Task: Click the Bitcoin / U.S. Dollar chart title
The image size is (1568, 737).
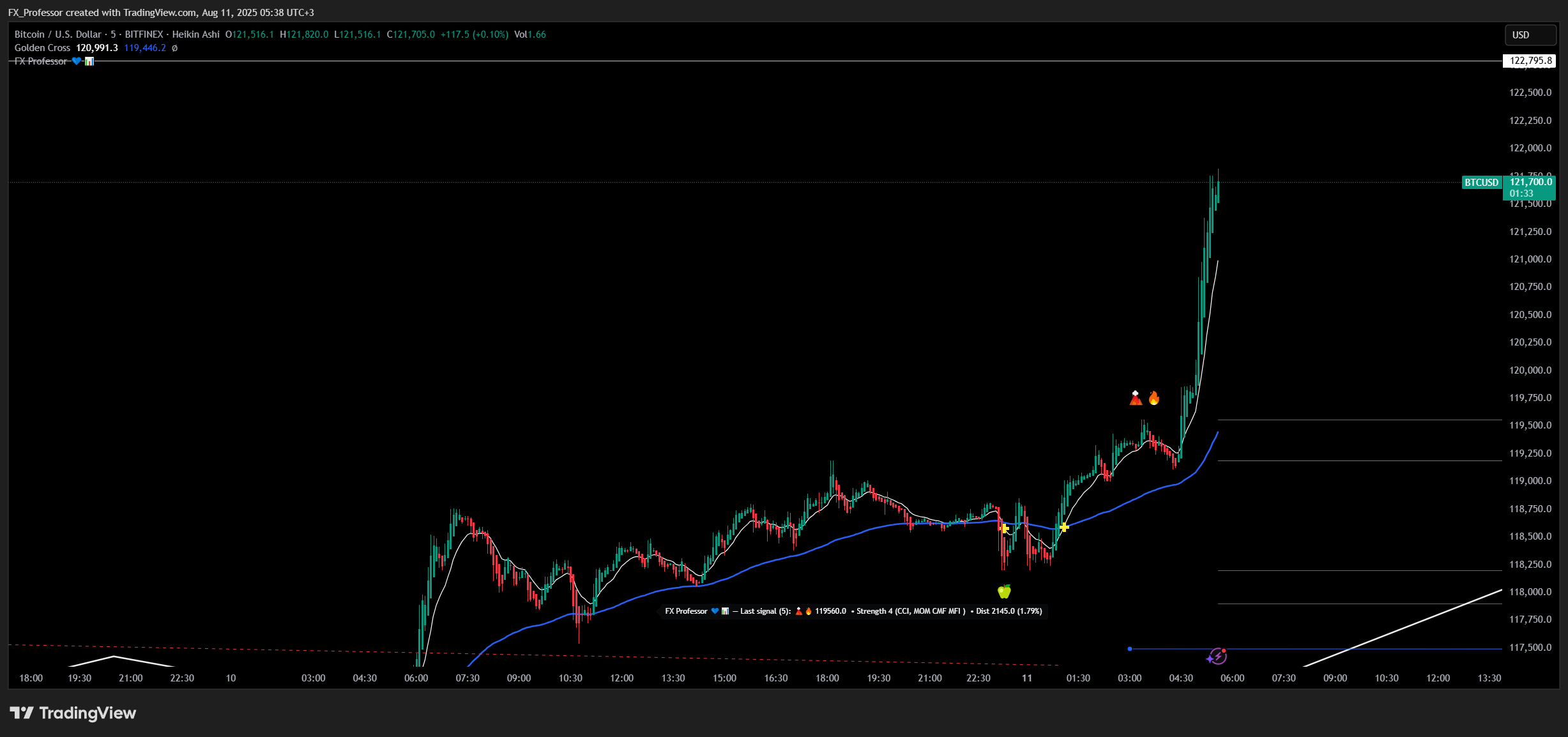Action: click(58, 34)
